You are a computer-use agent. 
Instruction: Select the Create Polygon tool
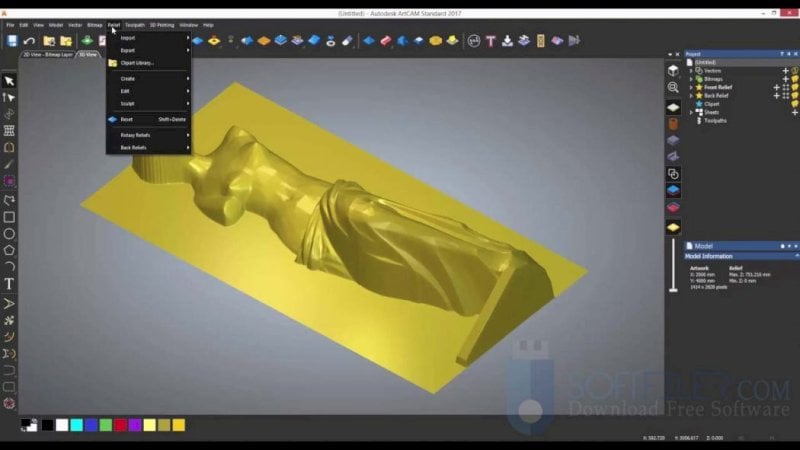[x=9, y=250]
